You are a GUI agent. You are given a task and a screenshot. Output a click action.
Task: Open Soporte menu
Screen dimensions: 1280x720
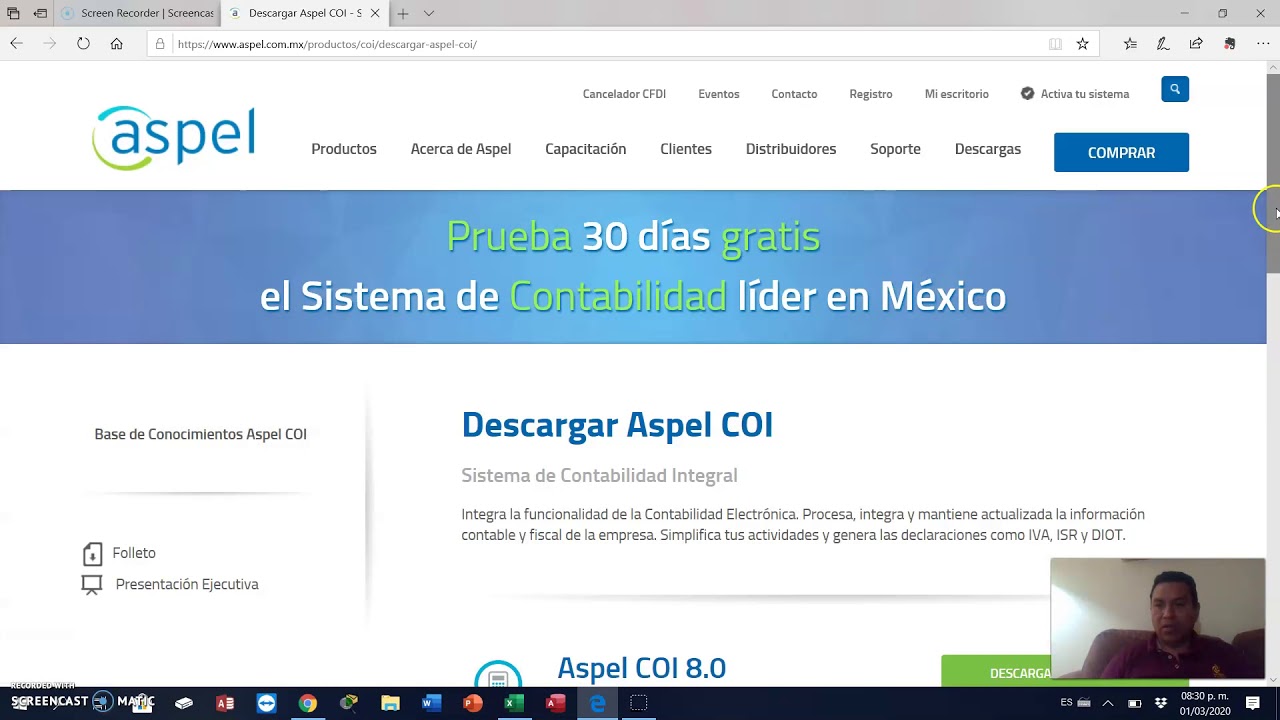tap(895, 149)
